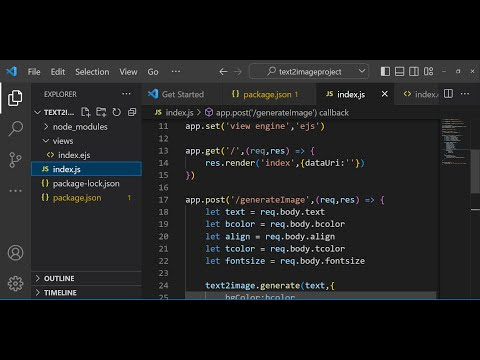Open package.json in the file tree
Viewport: 480px width, 360px height.
[87, 198]
